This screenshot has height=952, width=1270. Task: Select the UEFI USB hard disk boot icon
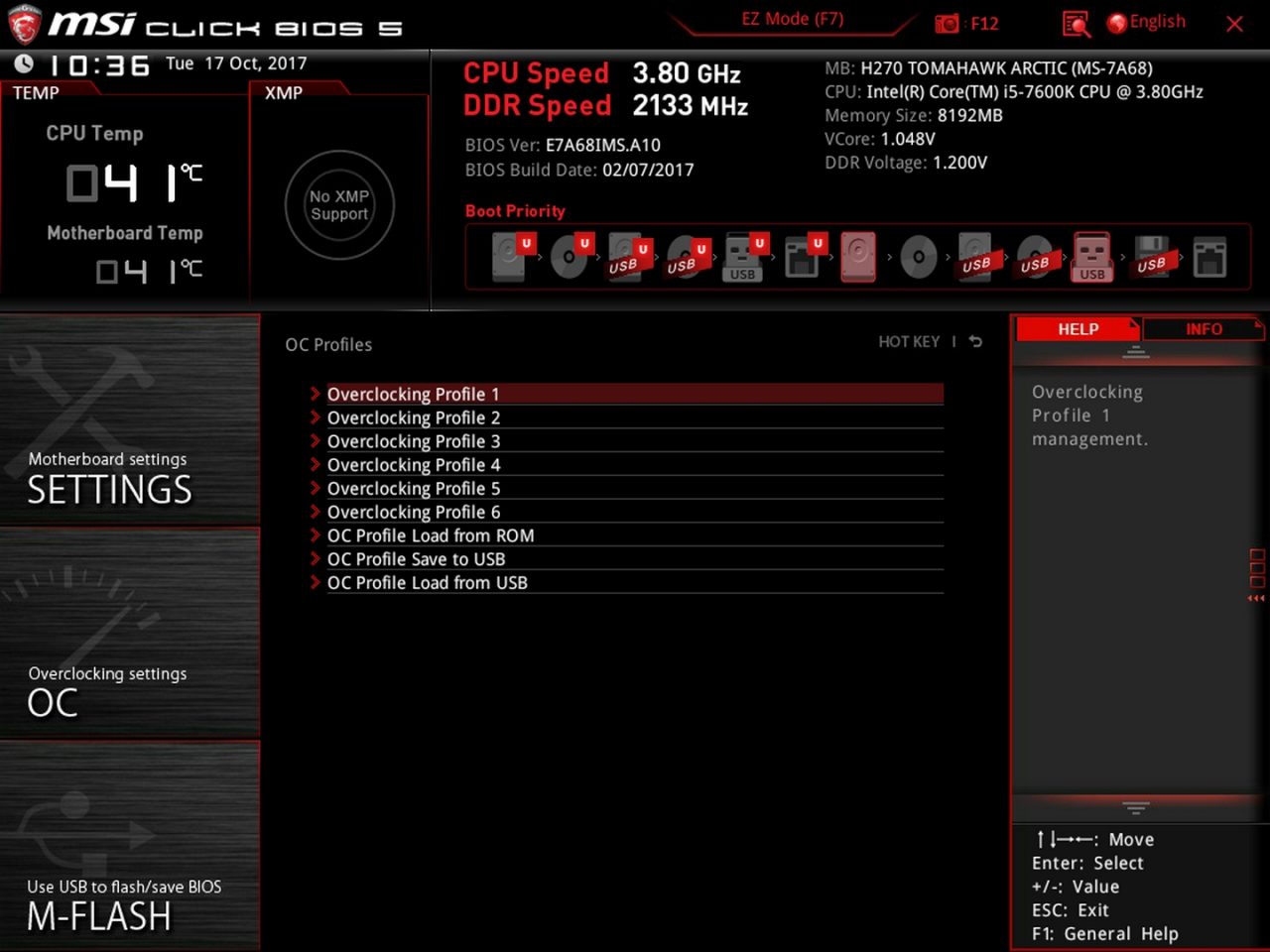[x=628, y=257]
